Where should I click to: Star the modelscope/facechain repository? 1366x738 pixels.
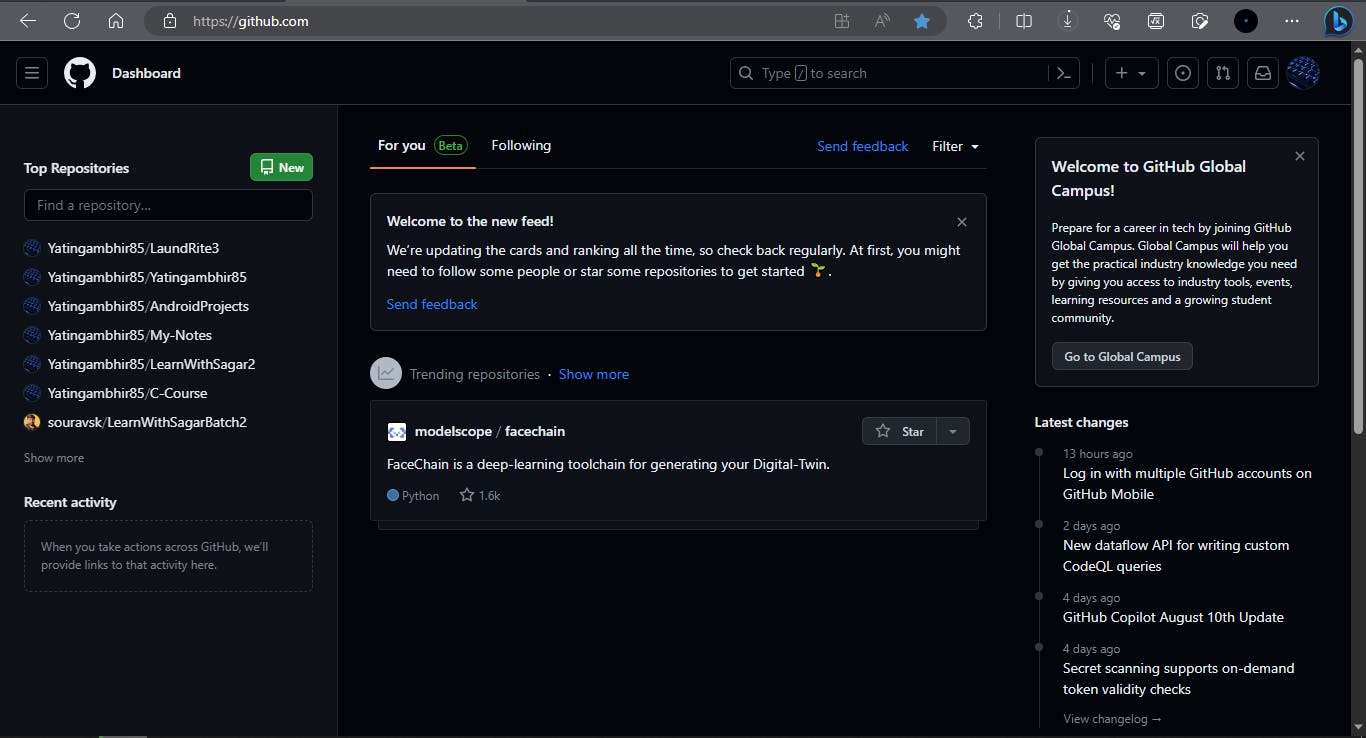pyautogui.click(x=900, y=431)
